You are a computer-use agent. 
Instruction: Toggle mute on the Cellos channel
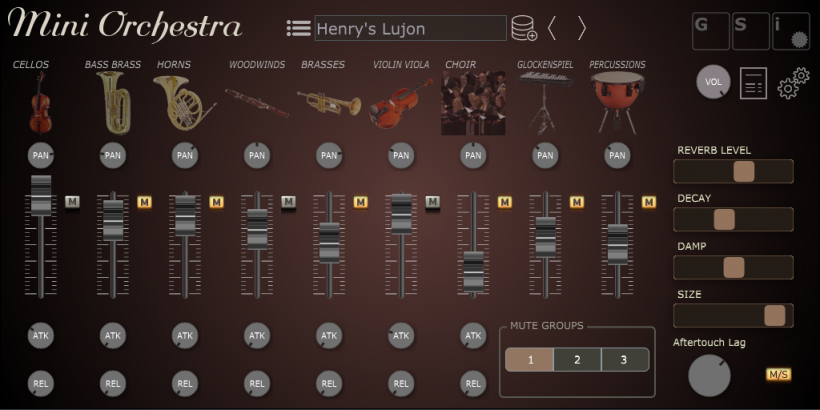click(x=72, y=202)
